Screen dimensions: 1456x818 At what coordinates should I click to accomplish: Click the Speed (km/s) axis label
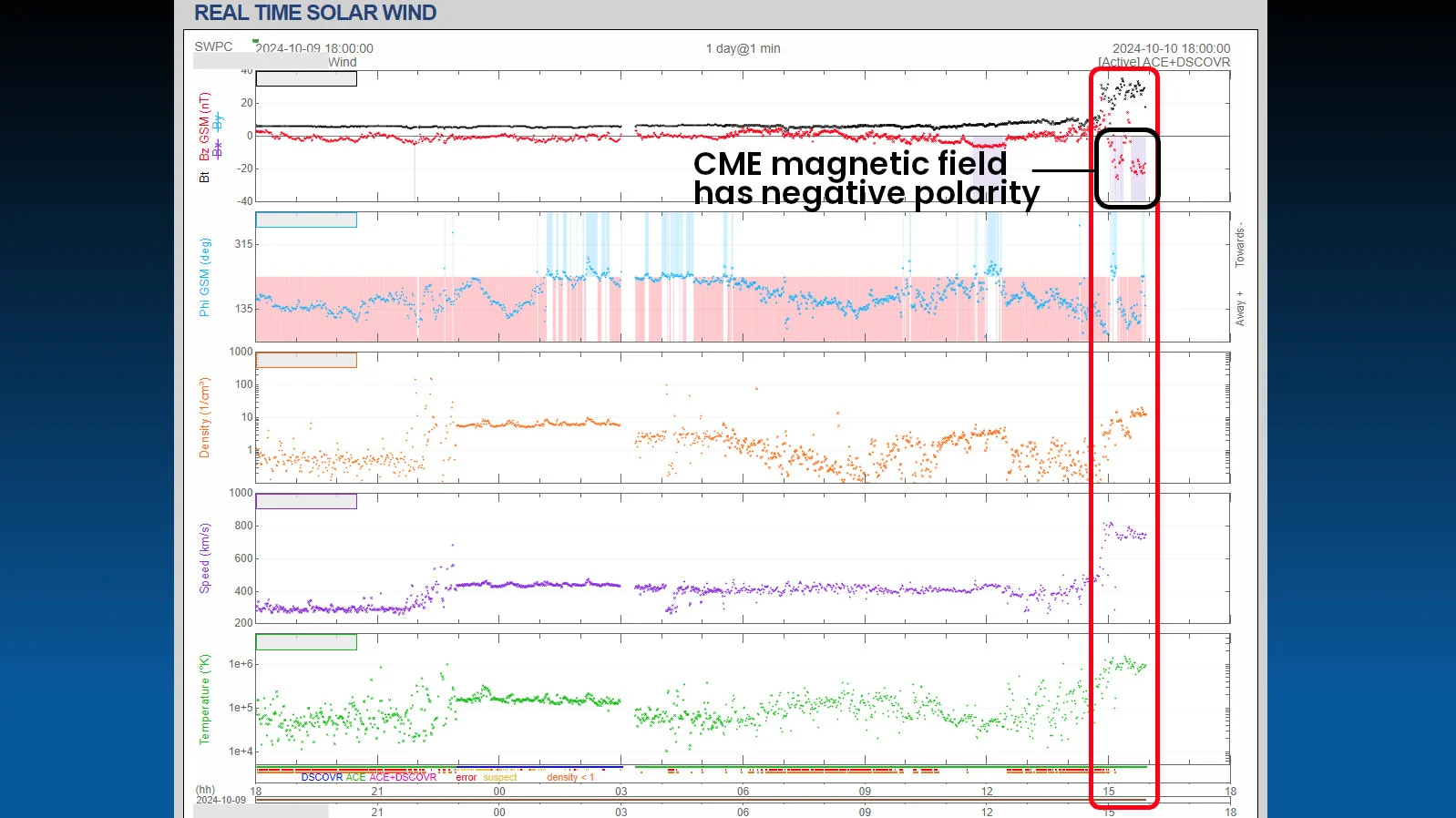pyautogui.click(x=204, y=558)
